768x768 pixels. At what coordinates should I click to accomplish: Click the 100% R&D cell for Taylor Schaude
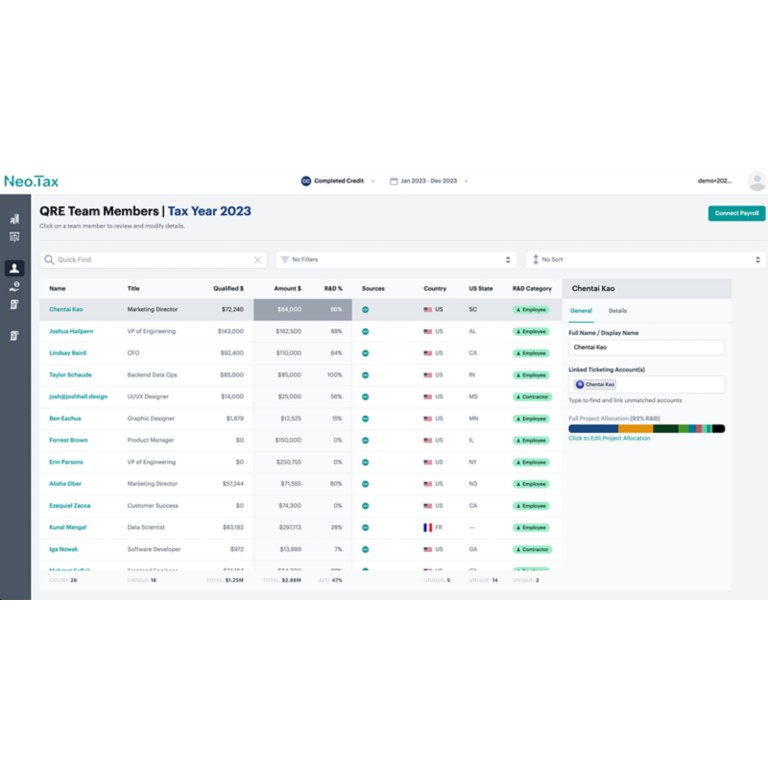(335, 375)
